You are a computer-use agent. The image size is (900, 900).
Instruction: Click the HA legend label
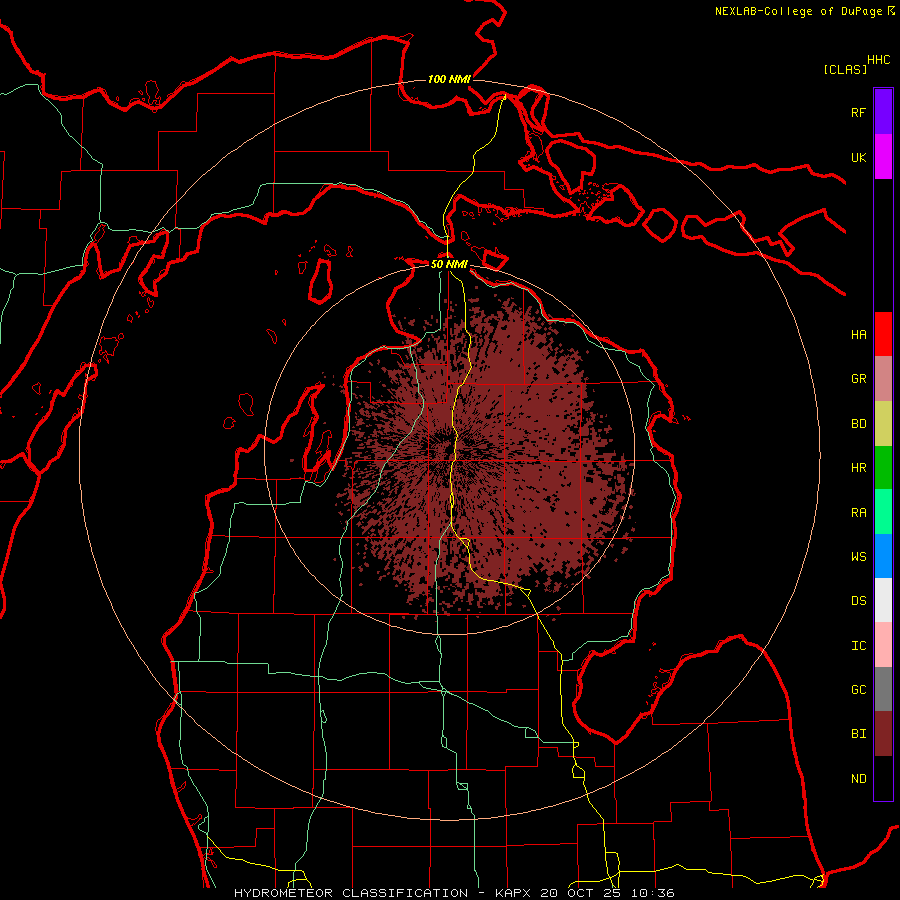pyautogui.click(x=859, y=335)
